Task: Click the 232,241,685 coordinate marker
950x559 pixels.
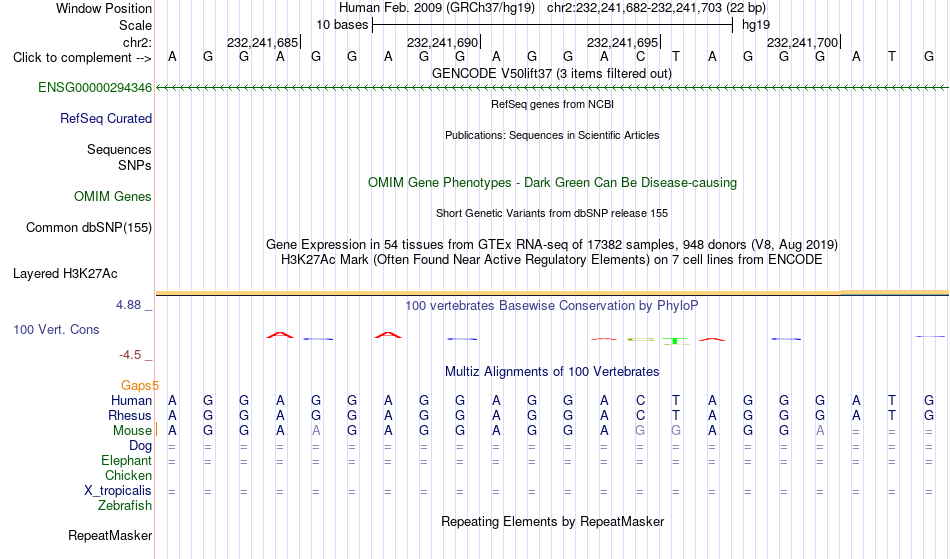Action: pos(263,42)
